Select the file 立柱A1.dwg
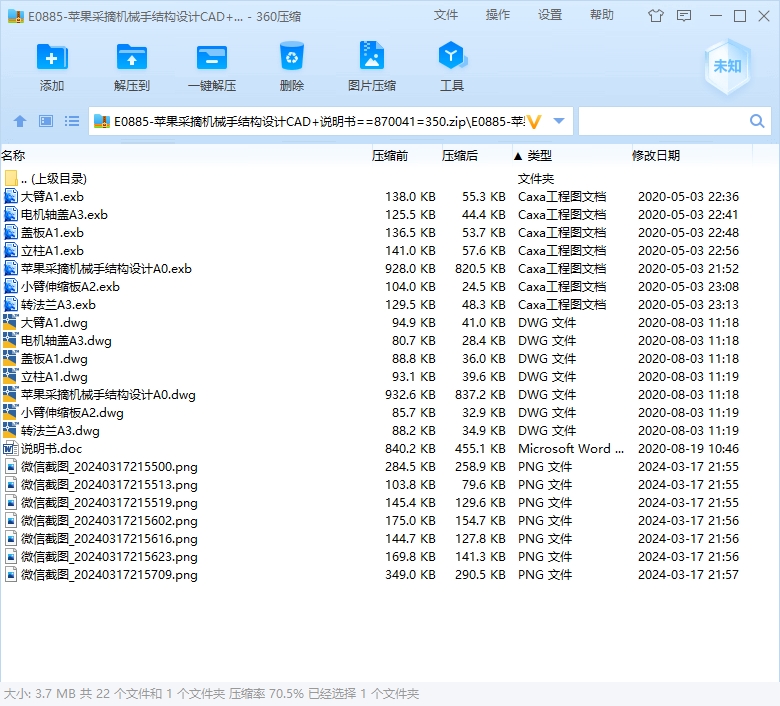The height and width of the screenshot is (706, 780). click(54, 377)
